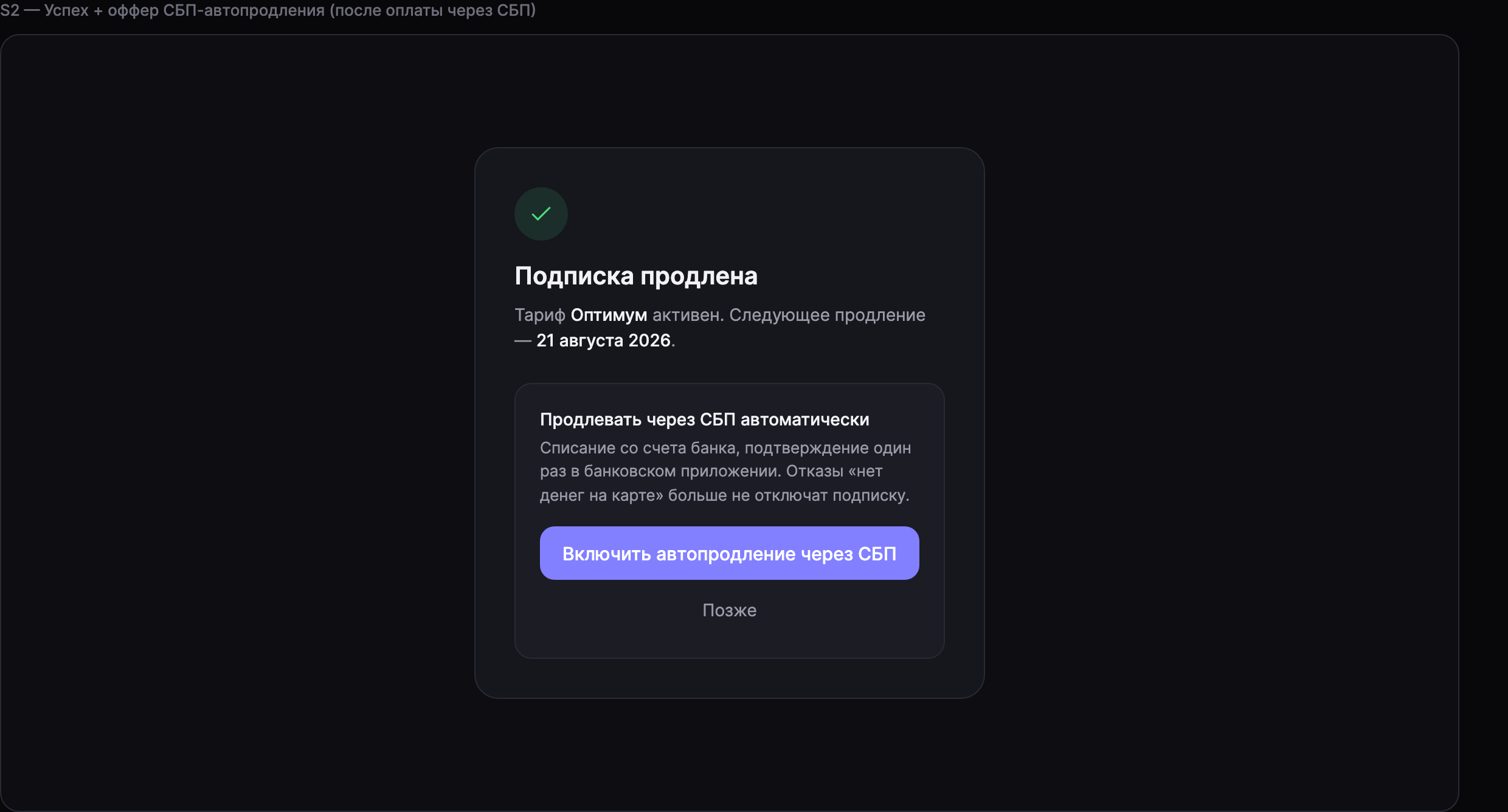Click the phrase "в банковском приложении"
1508x812 pixels.
point(676,472)
